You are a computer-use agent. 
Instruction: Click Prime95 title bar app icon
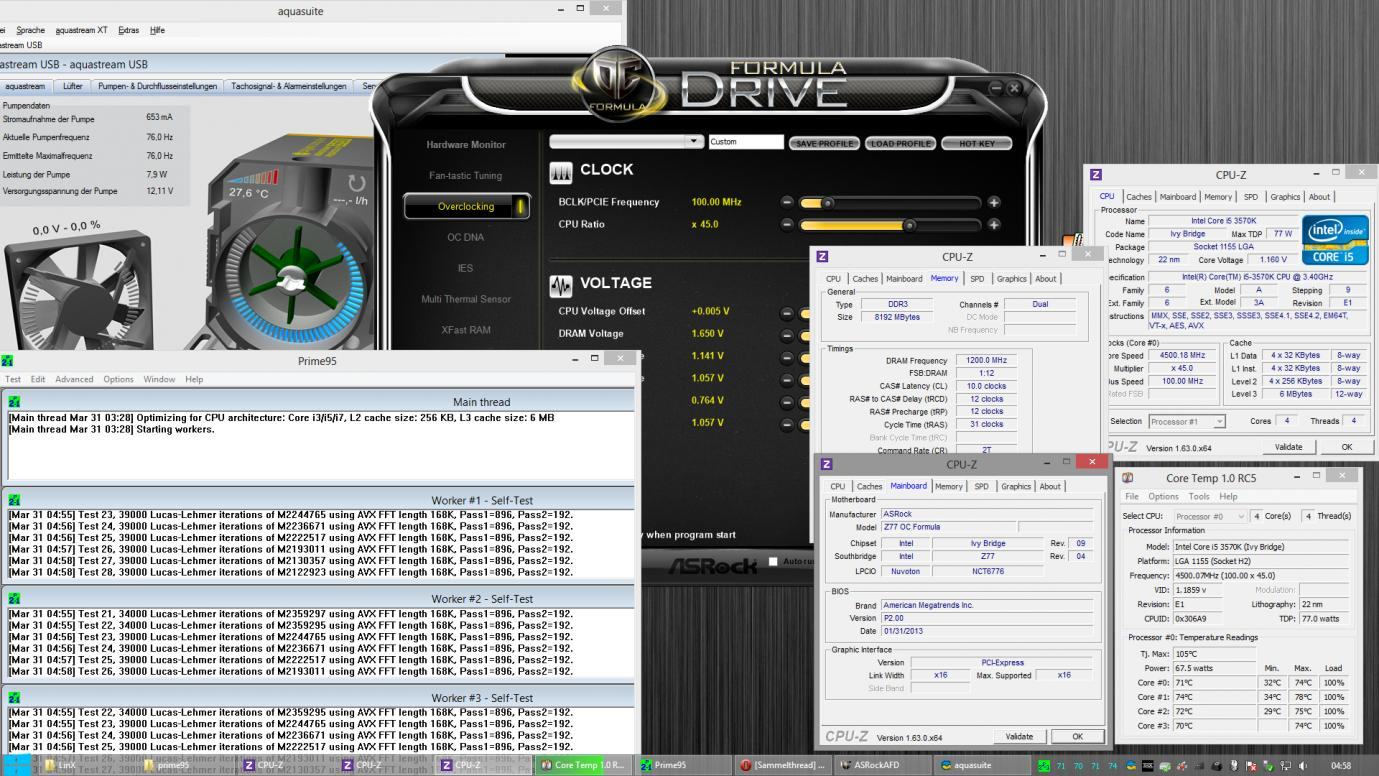tap(8, 360)
